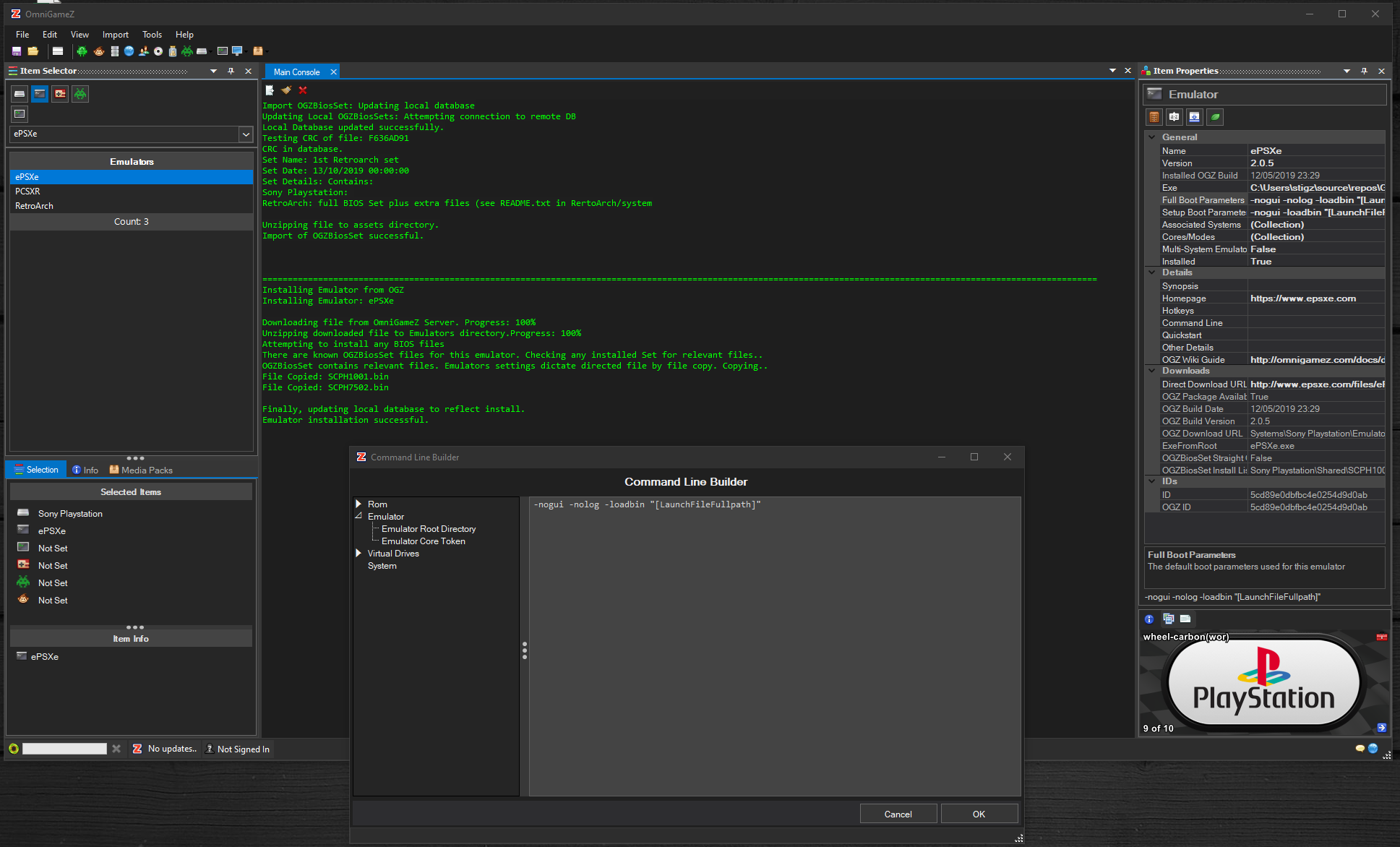Click the search box in the status bar
The image size is (1400, 847).
click(x=64, y=749)
